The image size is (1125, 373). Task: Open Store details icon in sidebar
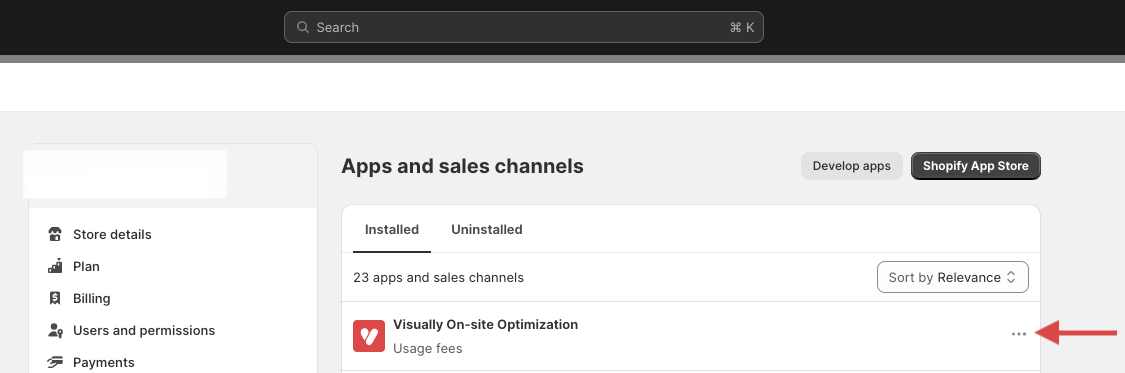point(55,235)
